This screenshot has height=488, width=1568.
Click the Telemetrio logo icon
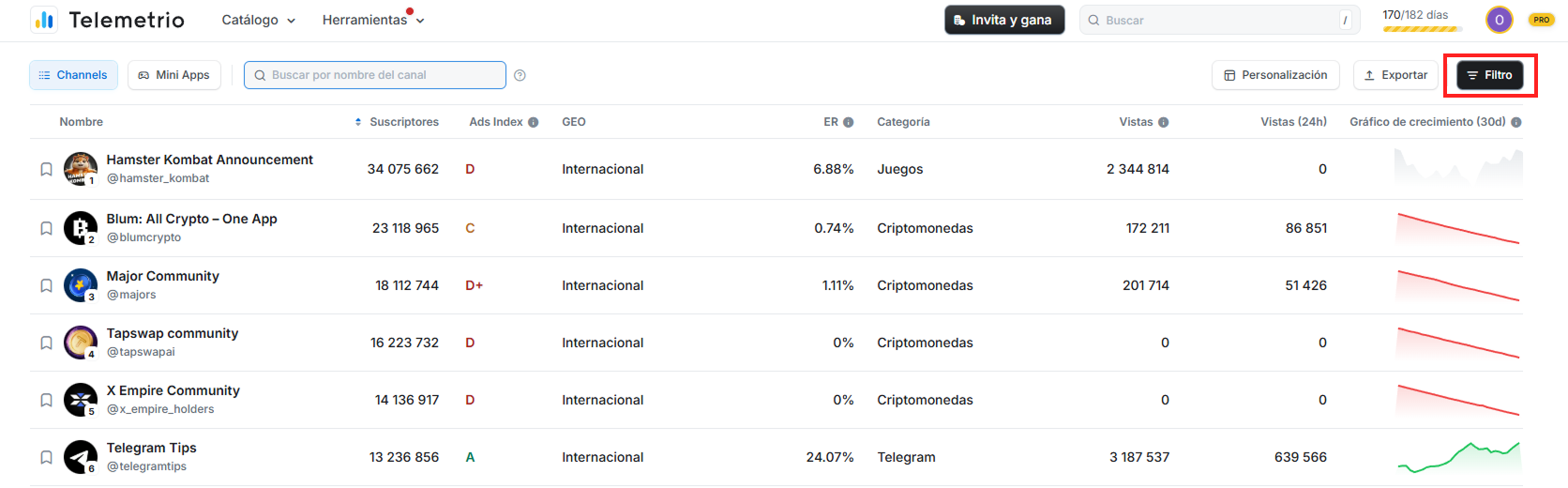44,20
